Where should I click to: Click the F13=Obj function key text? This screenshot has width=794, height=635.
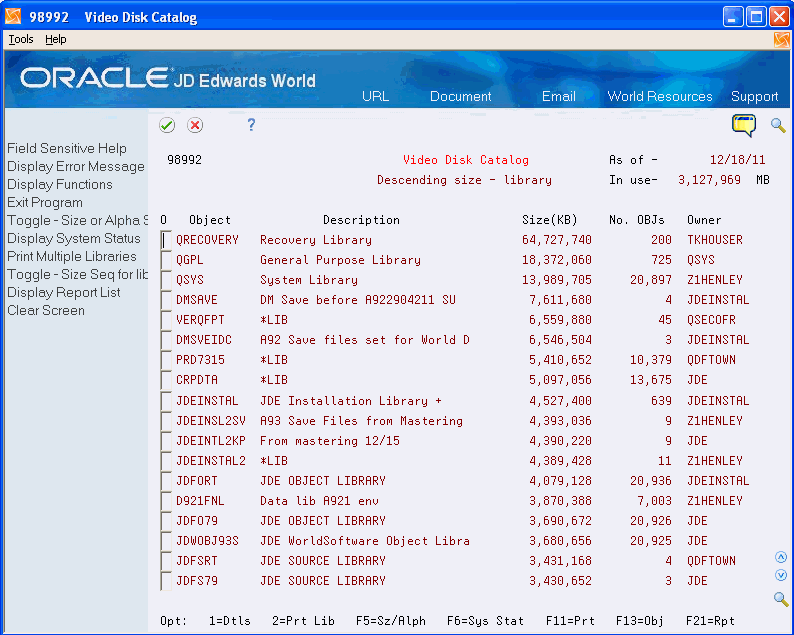click(640, 621)
